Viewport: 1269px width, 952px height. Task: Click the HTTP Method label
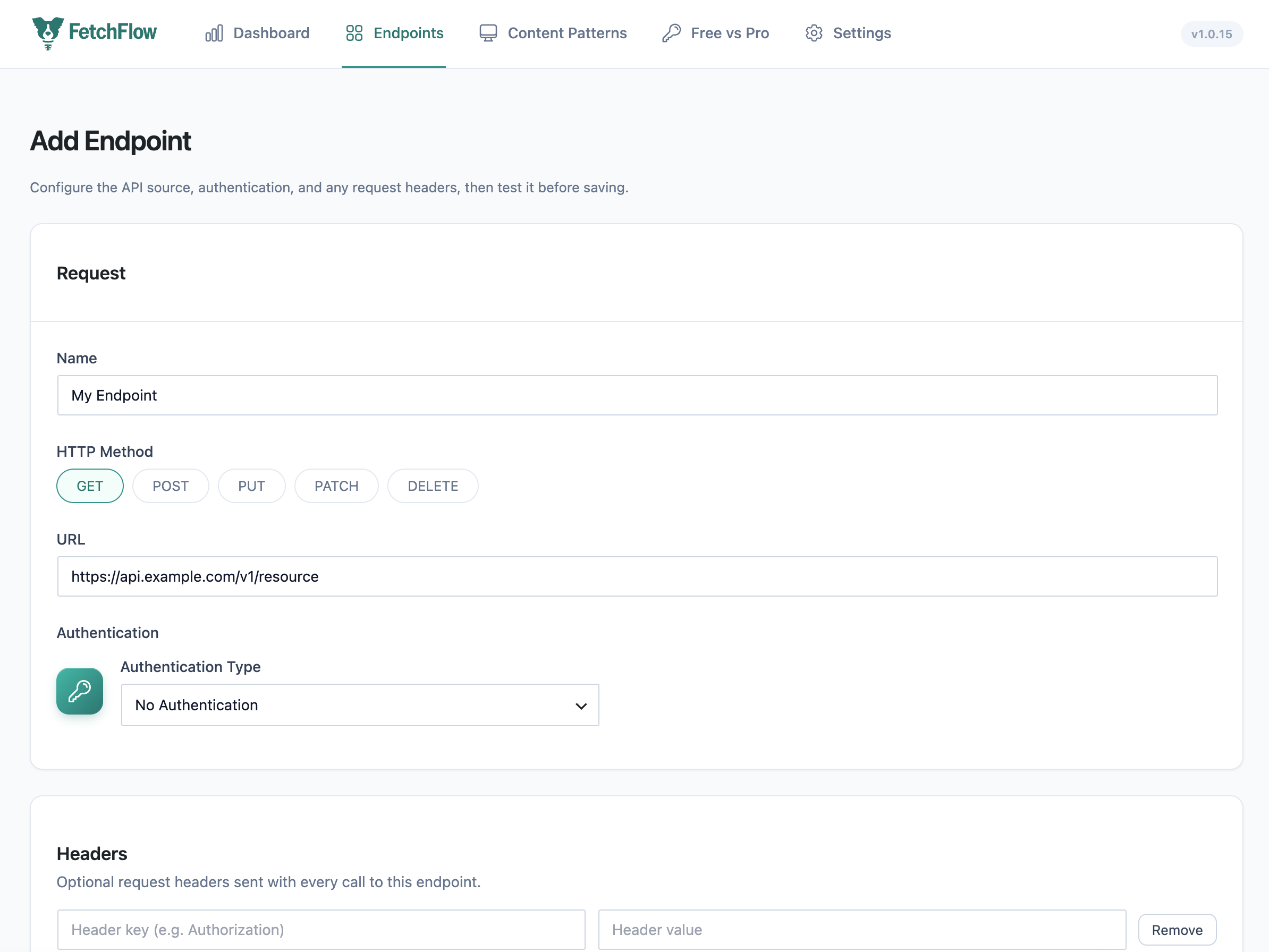(105, 452)
